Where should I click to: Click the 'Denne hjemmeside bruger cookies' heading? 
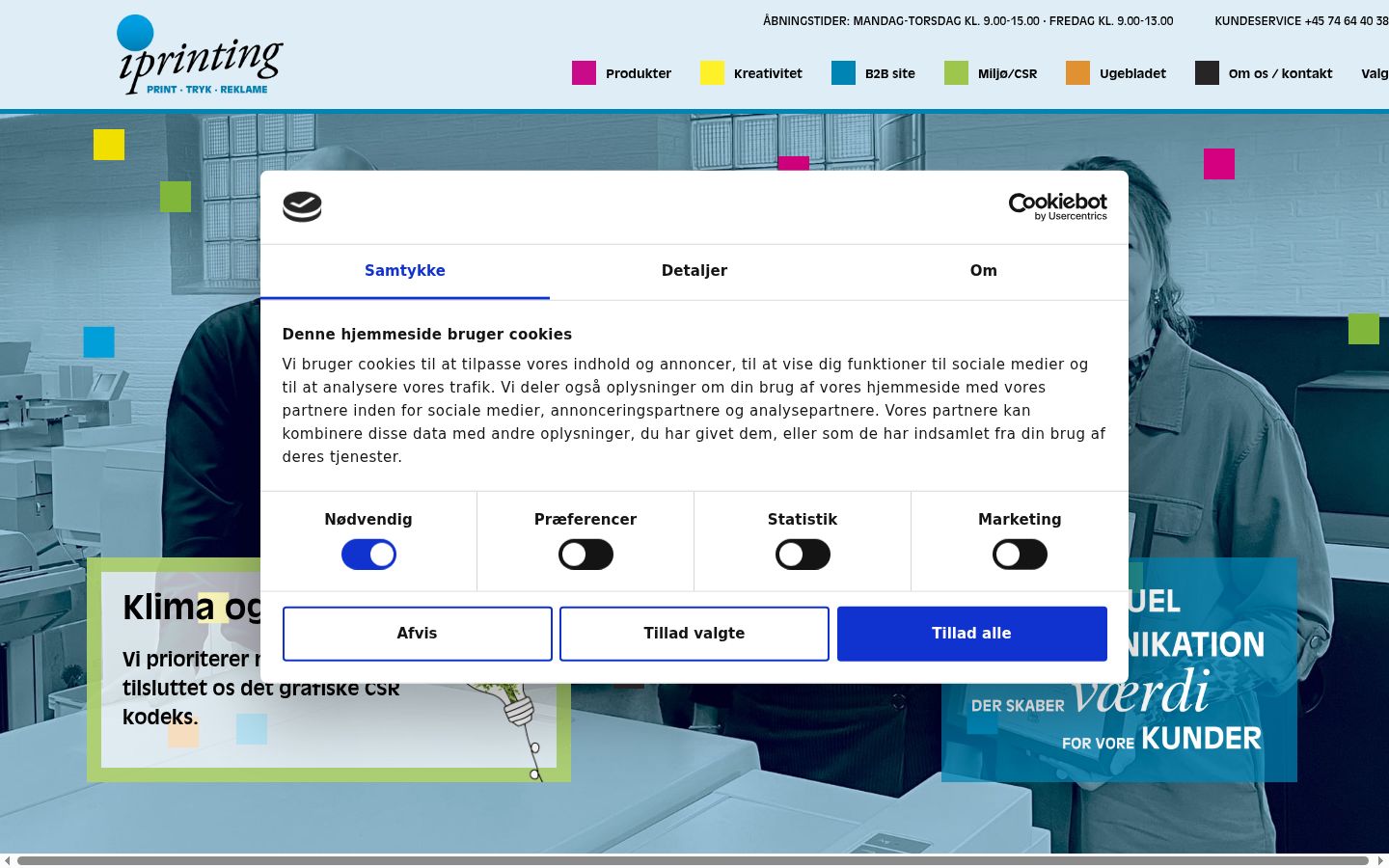click(x=427, y=335)
